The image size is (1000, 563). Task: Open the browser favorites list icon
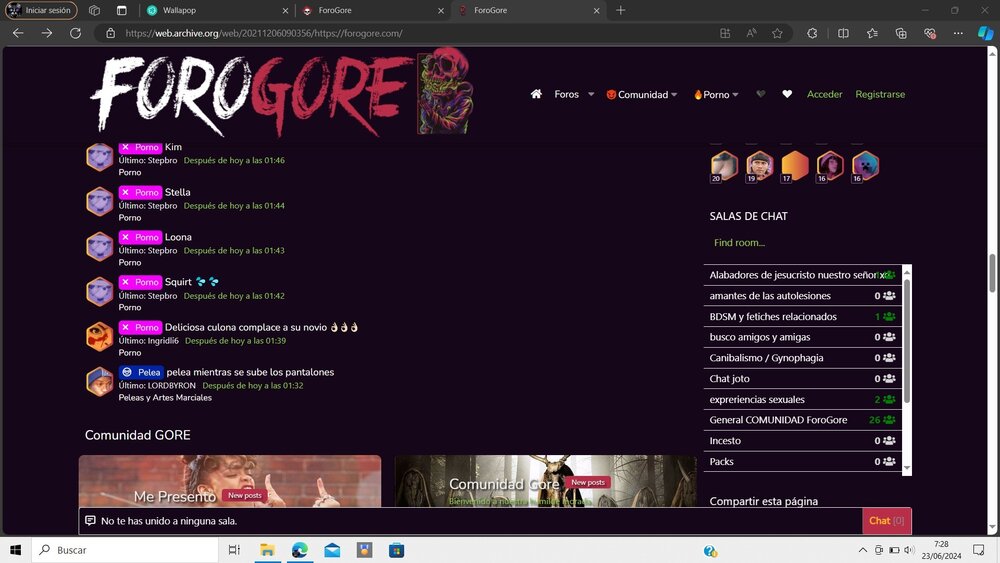[x=872, y=33]
